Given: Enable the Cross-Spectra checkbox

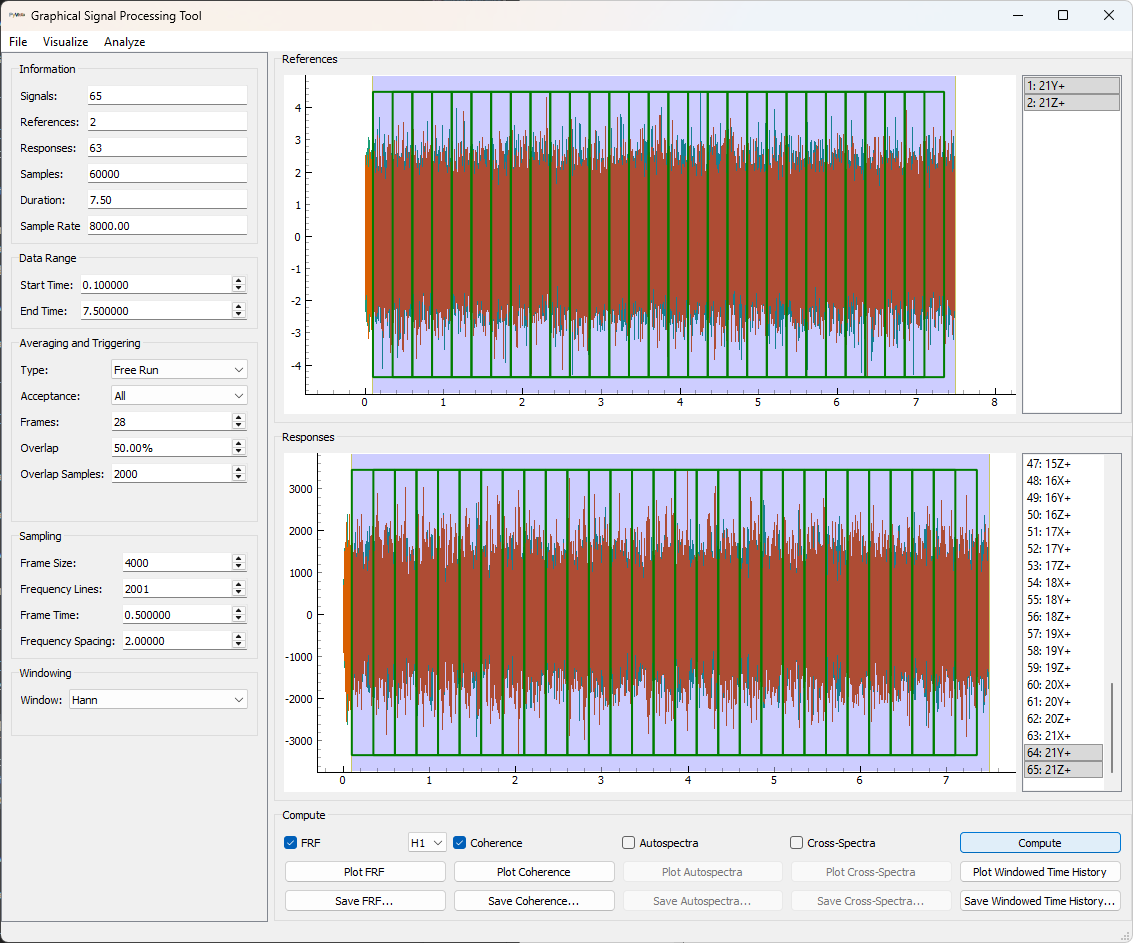Looking at the screenshot, I should (795, 842).
